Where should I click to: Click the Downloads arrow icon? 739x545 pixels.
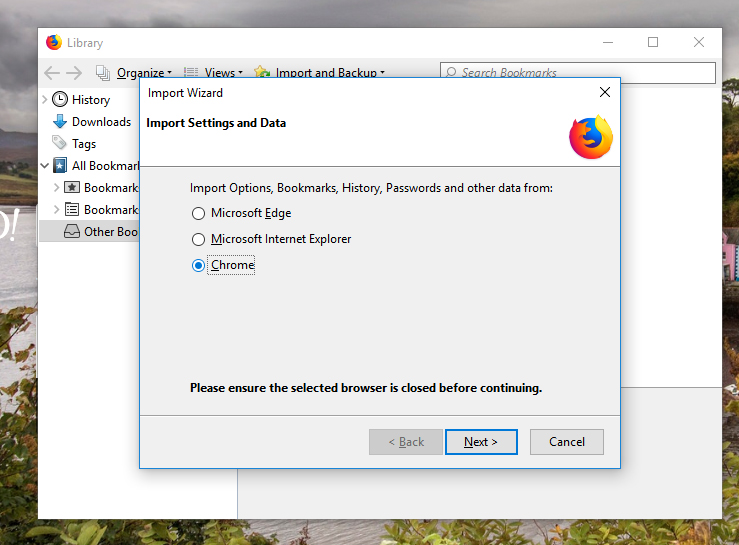60,122
